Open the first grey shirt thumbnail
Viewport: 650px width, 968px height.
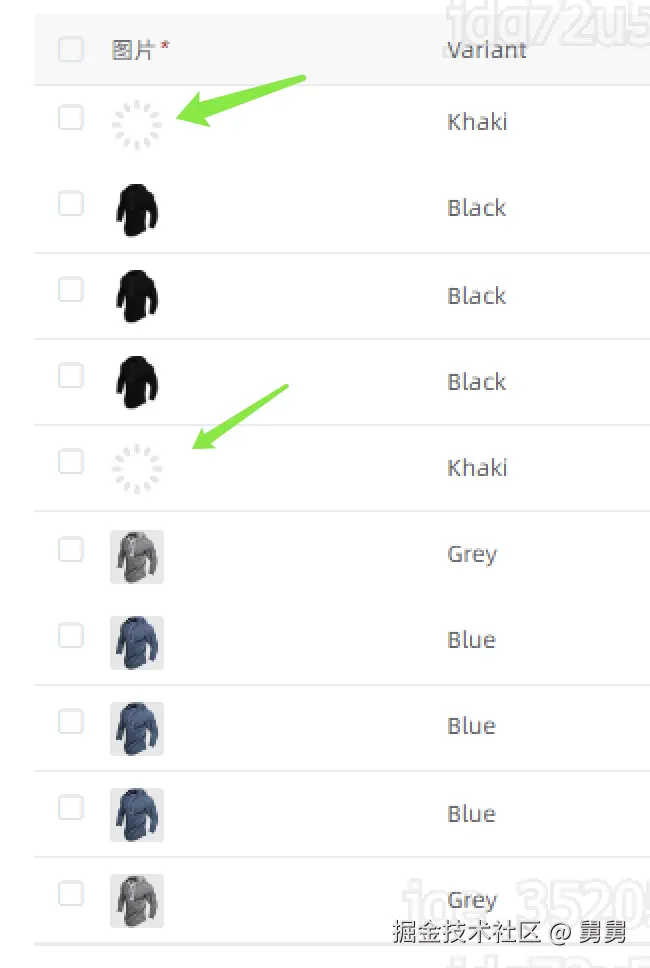[x=136, y=556]
